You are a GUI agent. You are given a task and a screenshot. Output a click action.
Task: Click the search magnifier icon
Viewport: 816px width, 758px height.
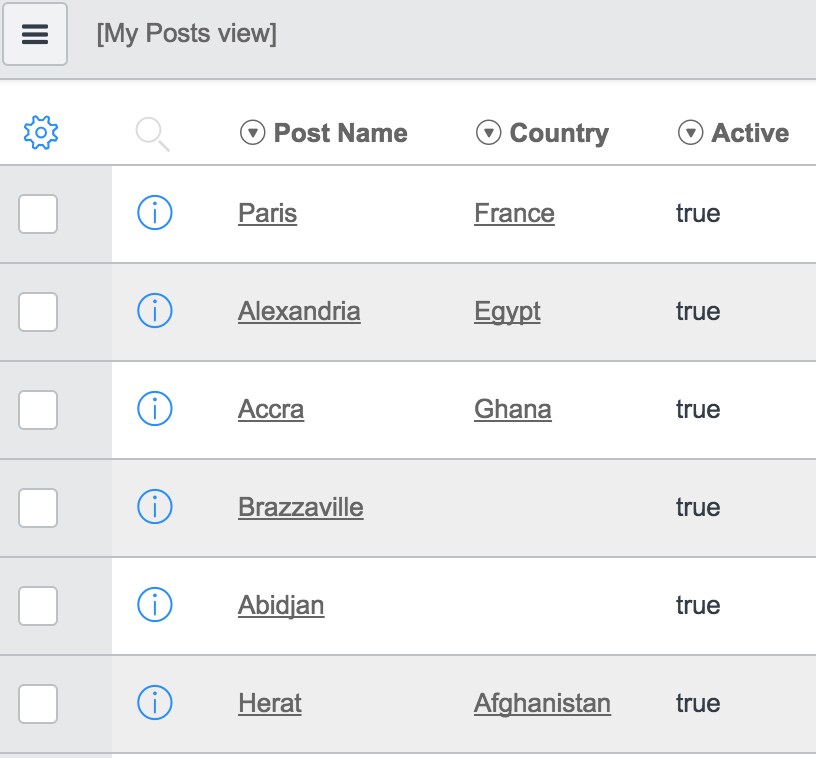click(152, 134)
